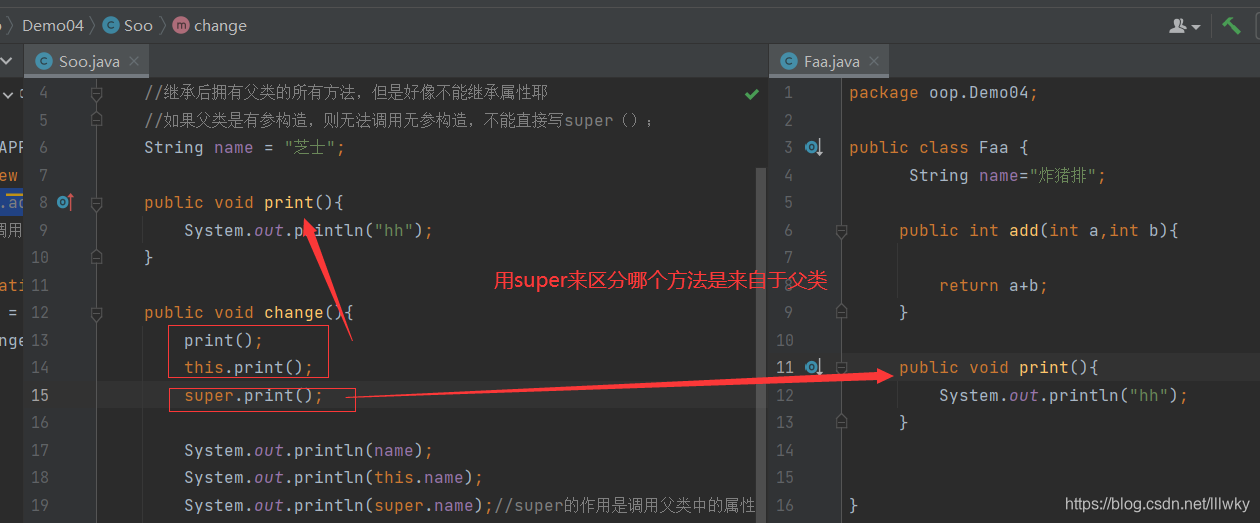
Task: Click the class icon on Faa.java tab
Action: [789, 61]
